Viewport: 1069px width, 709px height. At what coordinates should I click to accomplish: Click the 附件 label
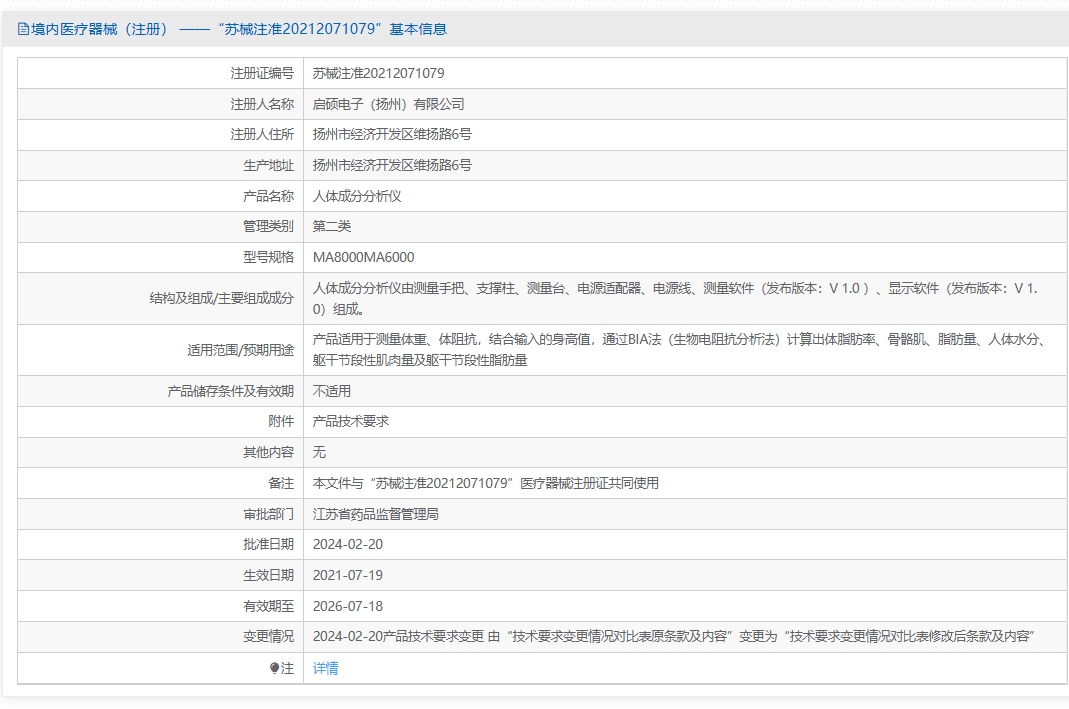click(281, 421)
